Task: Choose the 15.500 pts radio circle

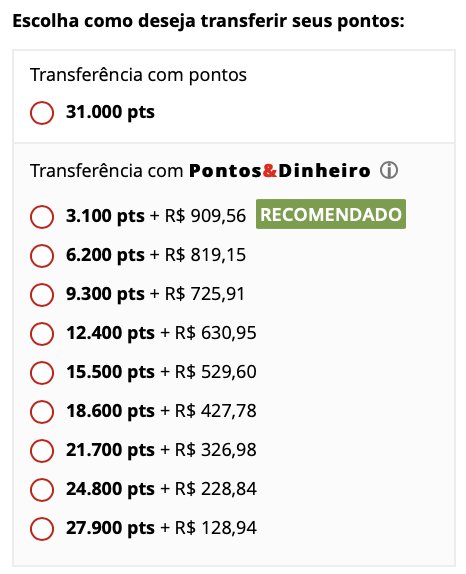Action: (42, 373)
